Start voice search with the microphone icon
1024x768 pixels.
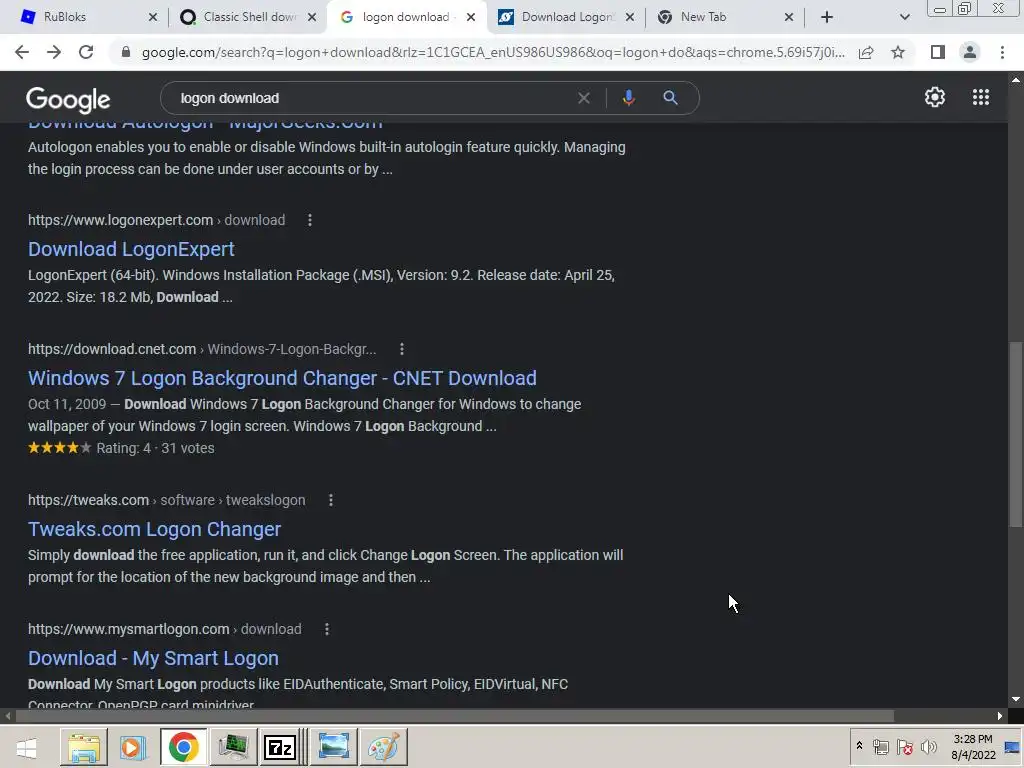pyautogui.click(x=628, y=98)
